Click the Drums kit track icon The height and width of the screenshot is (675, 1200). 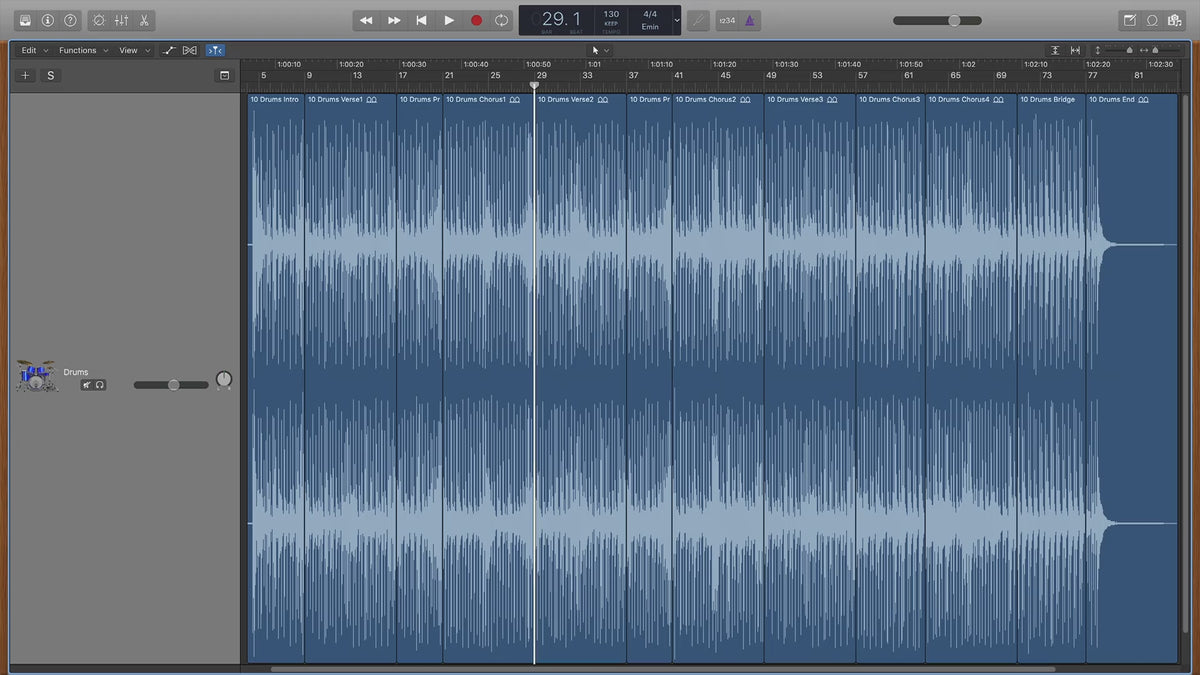click(35, 376)
